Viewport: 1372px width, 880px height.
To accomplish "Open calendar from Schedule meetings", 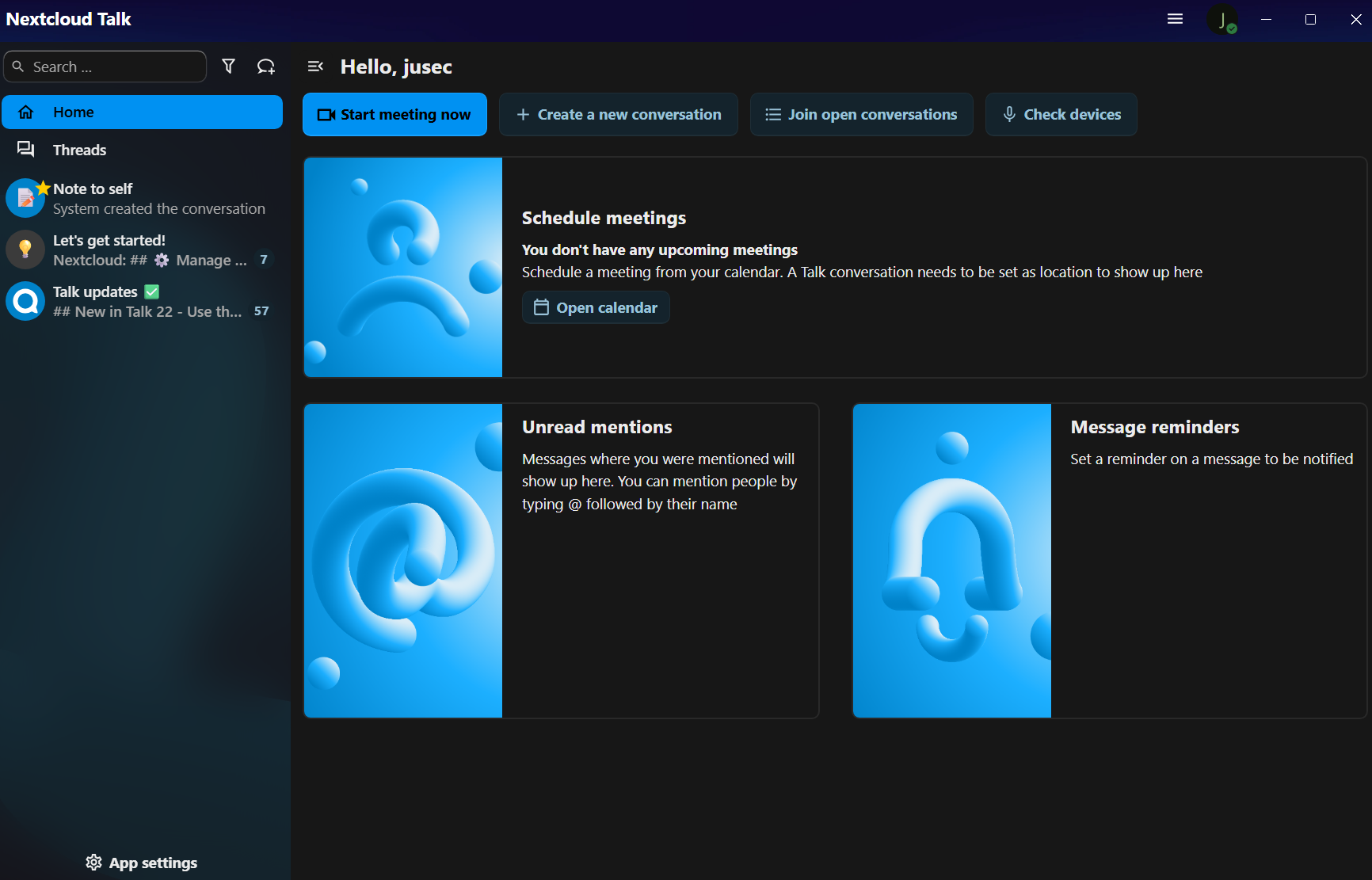I will click(596, 307).
